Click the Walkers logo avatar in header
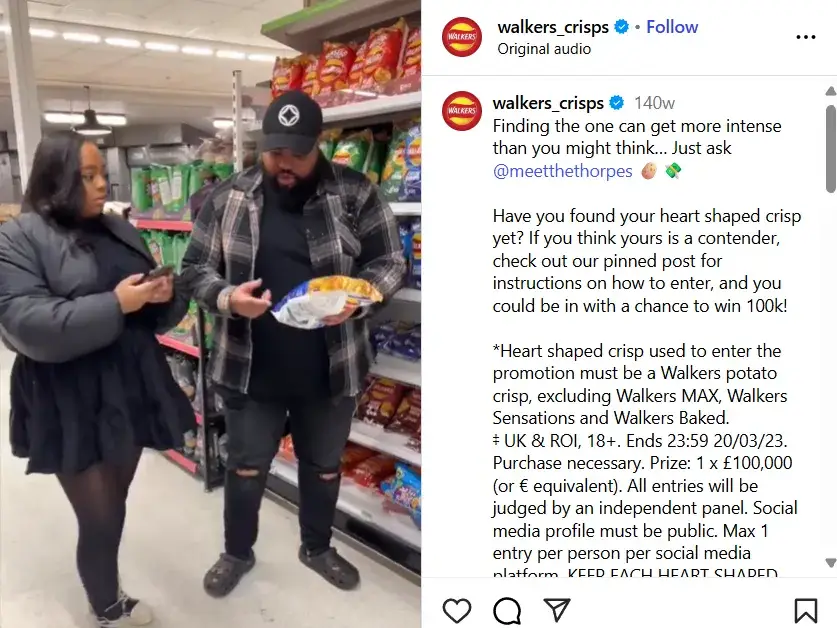The height and width of the screenshot is (628, 837). tap(462, 37)
